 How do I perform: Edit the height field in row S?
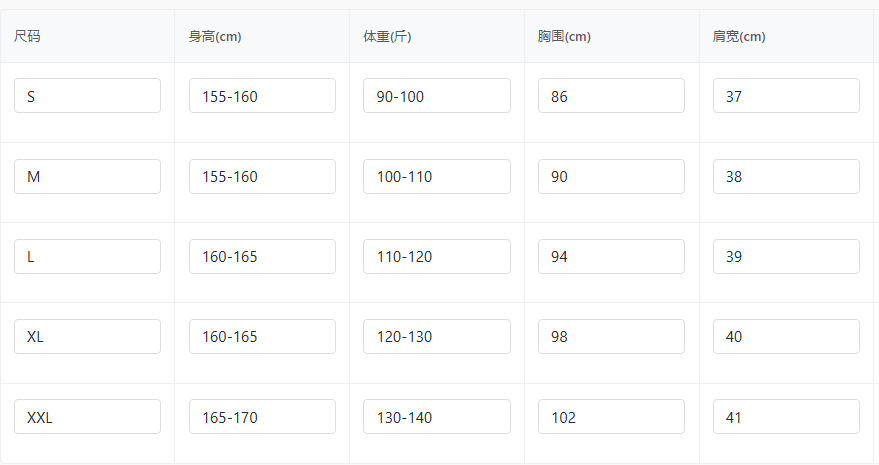tap(262, 96)
